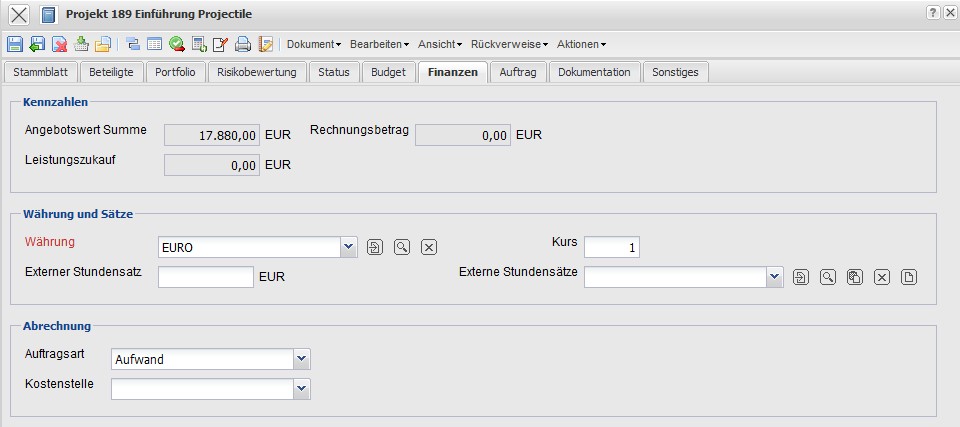Viewport: 960px width, 427px height.
Task: Open the Aktionen menu
Action: [x=581, y=44]
